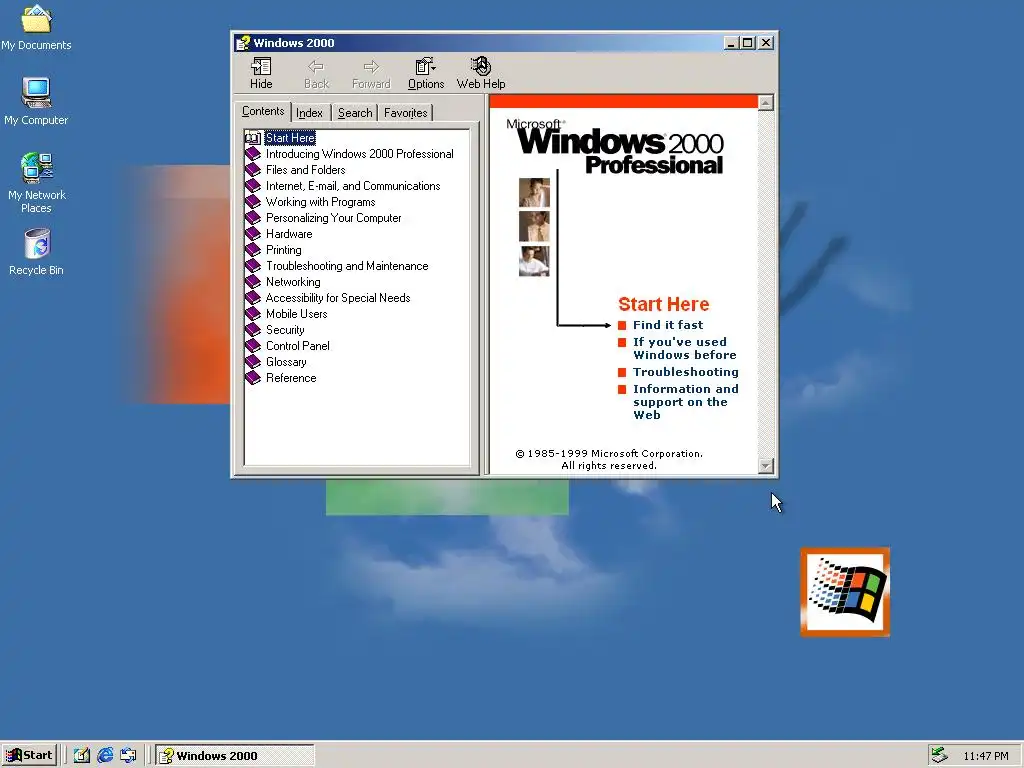Click the book icon for Introducing Windows 2000 Professional
Viewport: 1024px width, 768px height.
(253, 154)
